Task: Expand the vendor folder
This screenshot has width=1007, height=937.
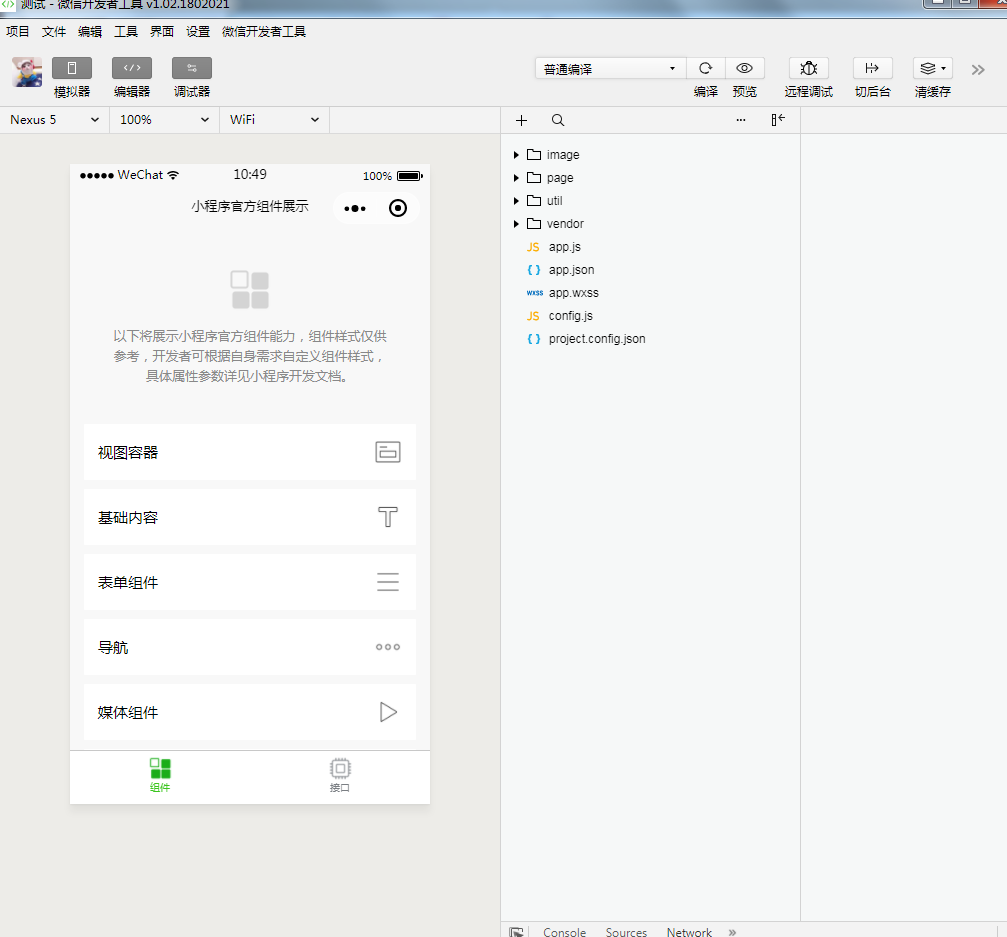Action: point(650,224)
